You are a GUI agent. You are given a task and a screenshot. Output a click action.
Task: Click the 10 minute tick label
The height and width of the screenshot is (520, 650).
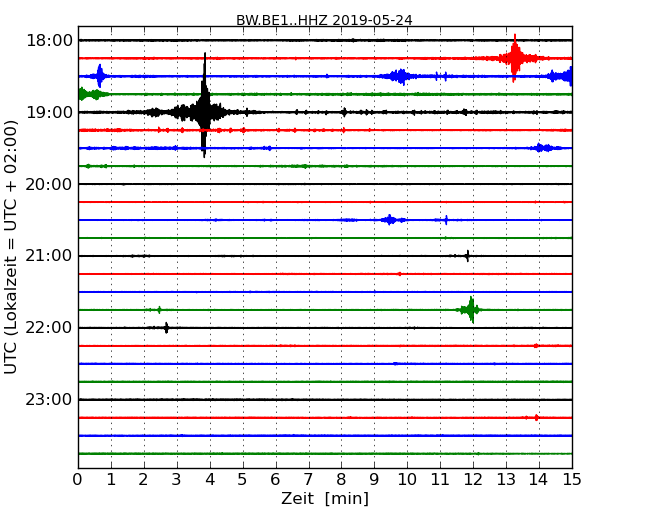tap(407, 479)
